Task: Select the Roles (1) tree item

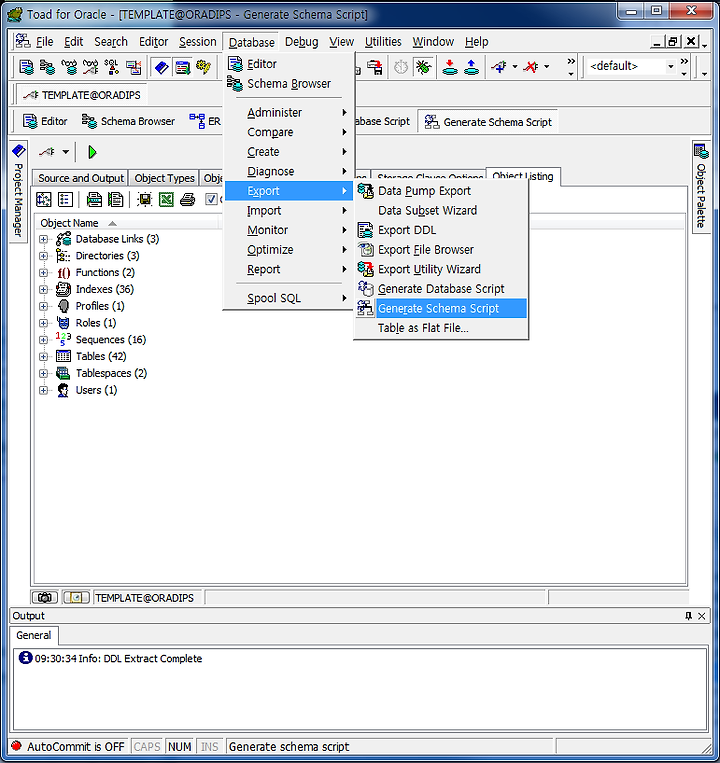Action: pyautogui.click(x=96, y=323)
